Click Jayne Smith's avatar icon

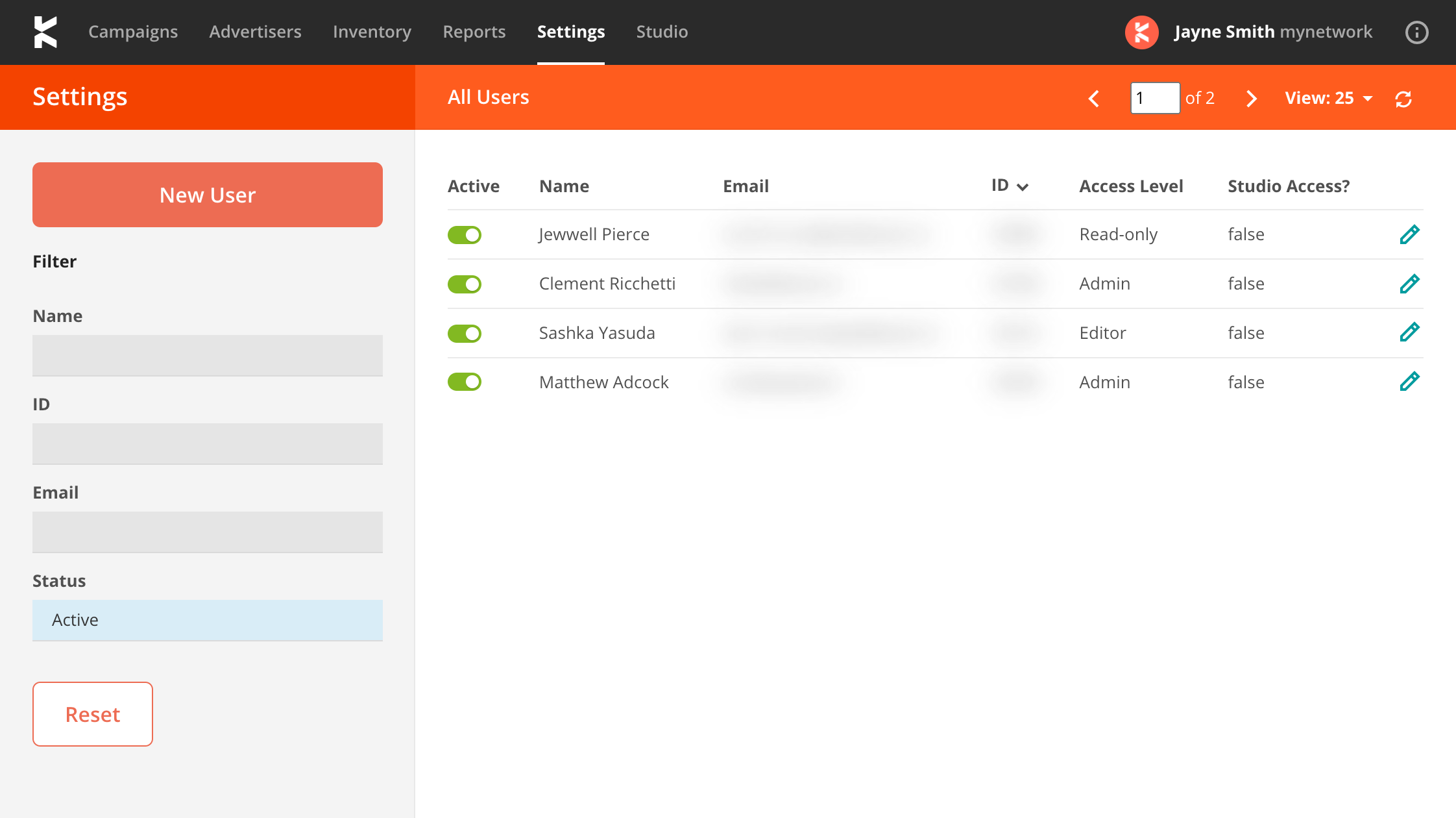tap(1142, 32)
